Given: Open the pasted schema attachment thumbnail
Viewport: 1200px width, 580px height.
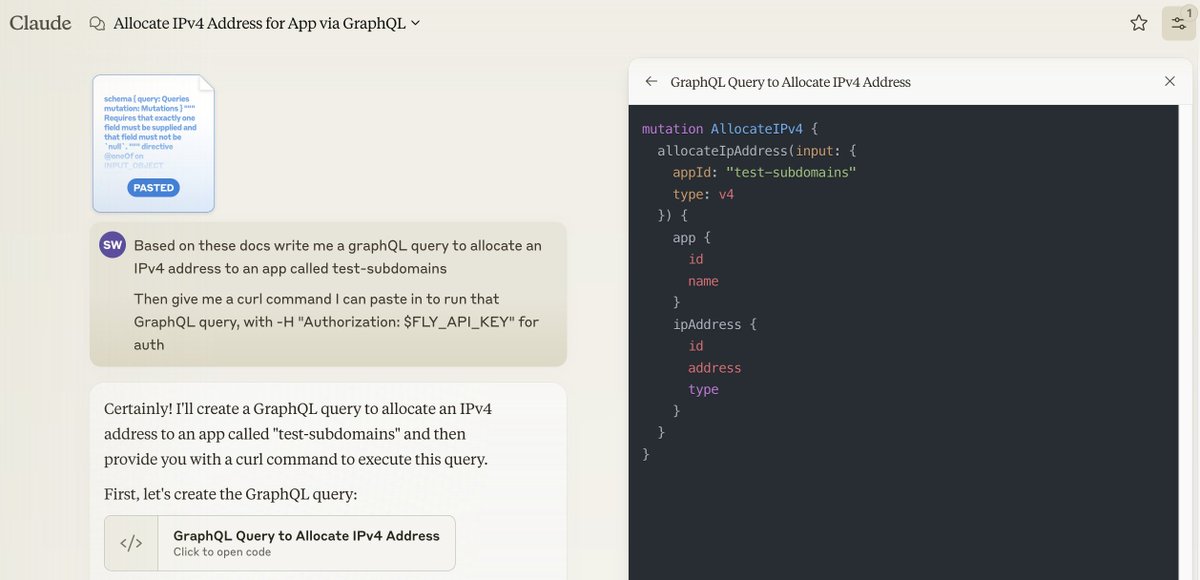Looking at the screenshot, I should click(x=153, y=144).
